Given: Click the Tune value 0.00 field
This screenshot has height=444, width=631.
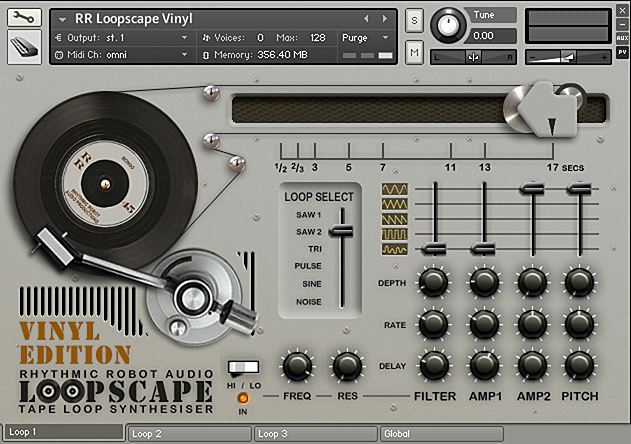Looking at the screenshot, I should [491, 36].
